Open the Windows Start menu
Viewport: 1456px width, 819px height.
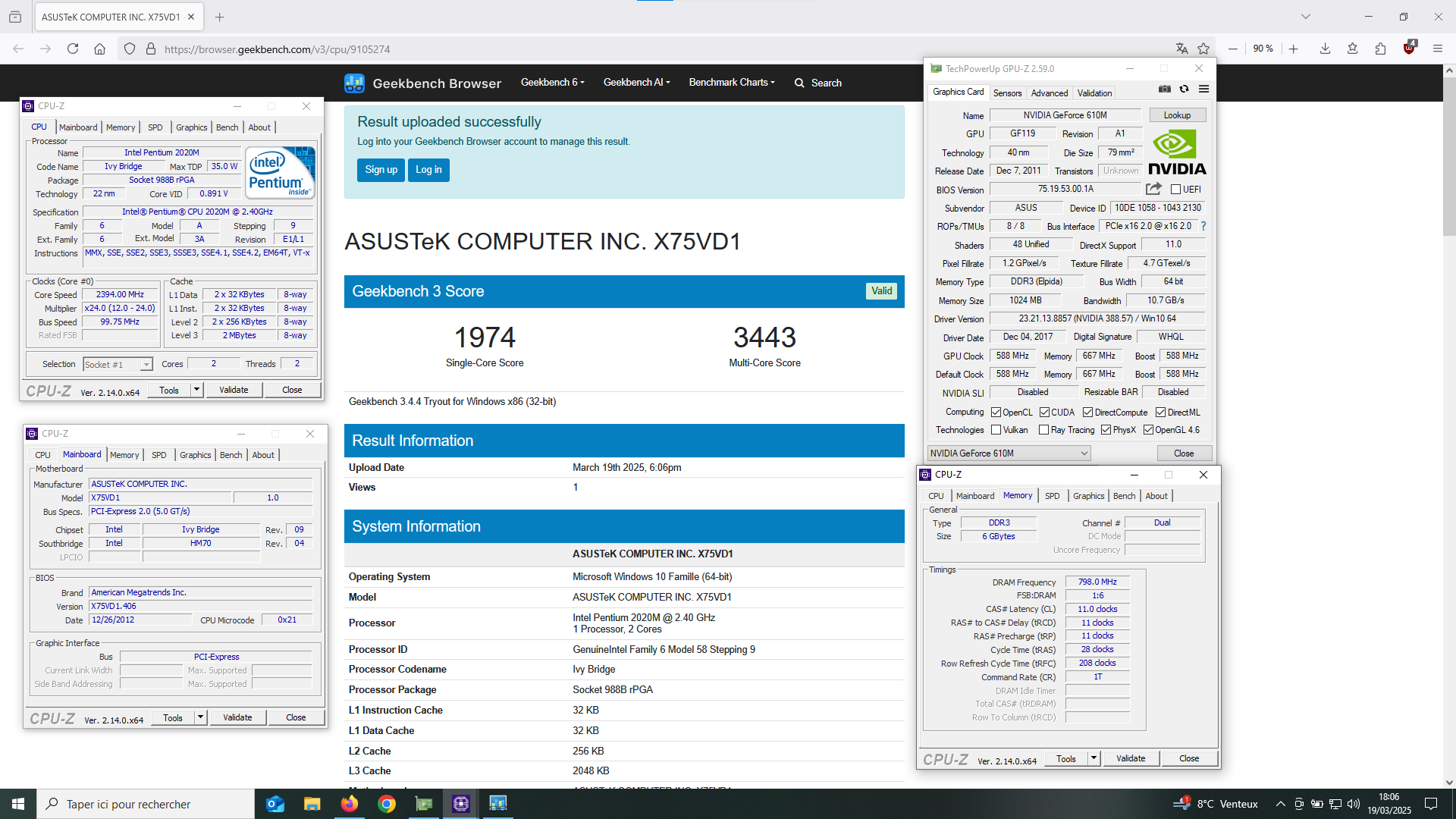tap(18, 804)
